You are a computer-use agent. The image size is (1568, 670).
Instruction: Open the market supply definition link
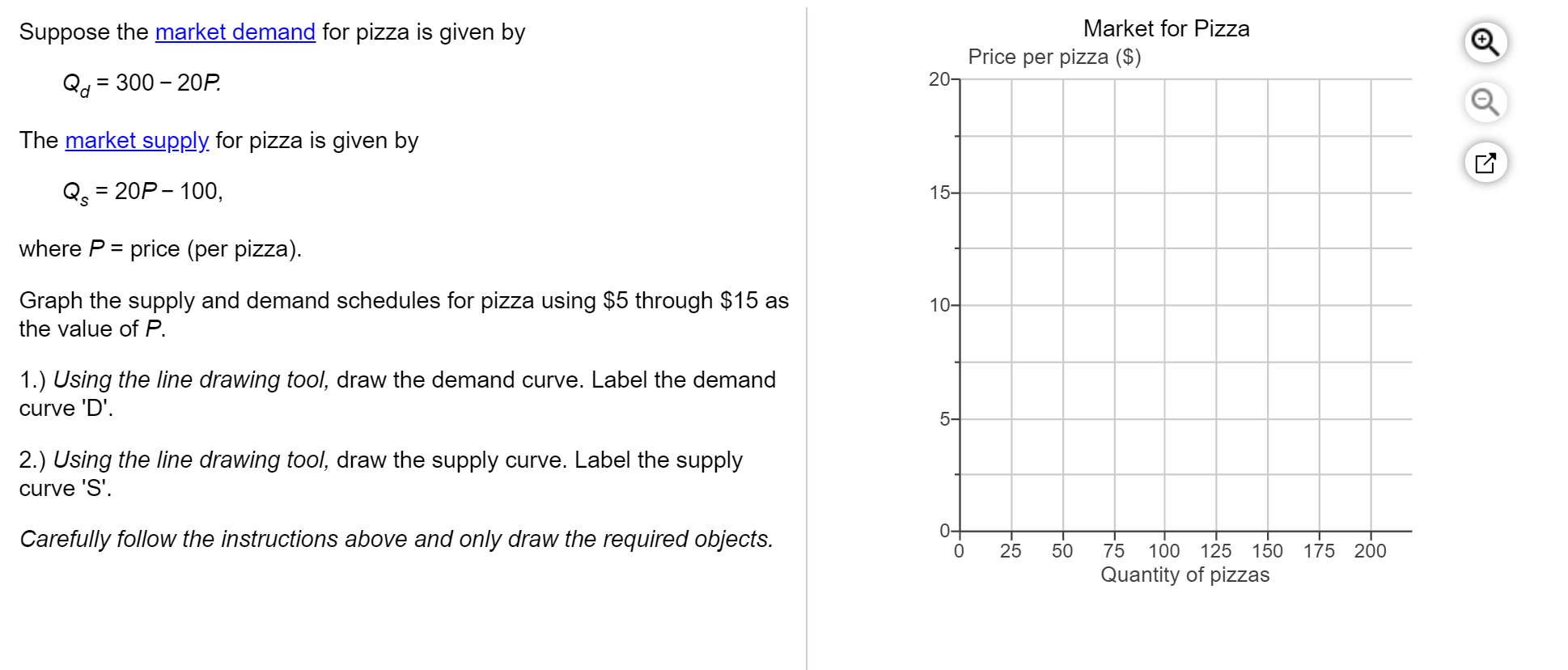136,140
